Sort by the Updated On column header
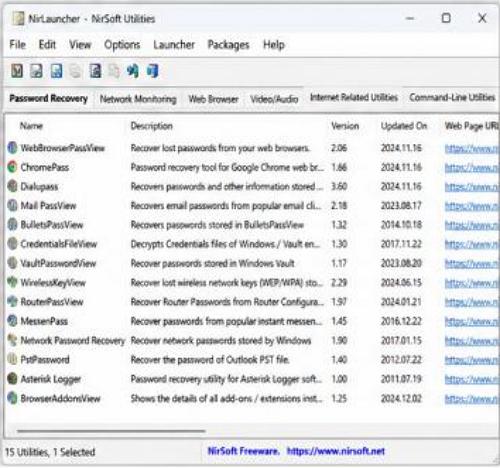 click(x=404, y=126)
